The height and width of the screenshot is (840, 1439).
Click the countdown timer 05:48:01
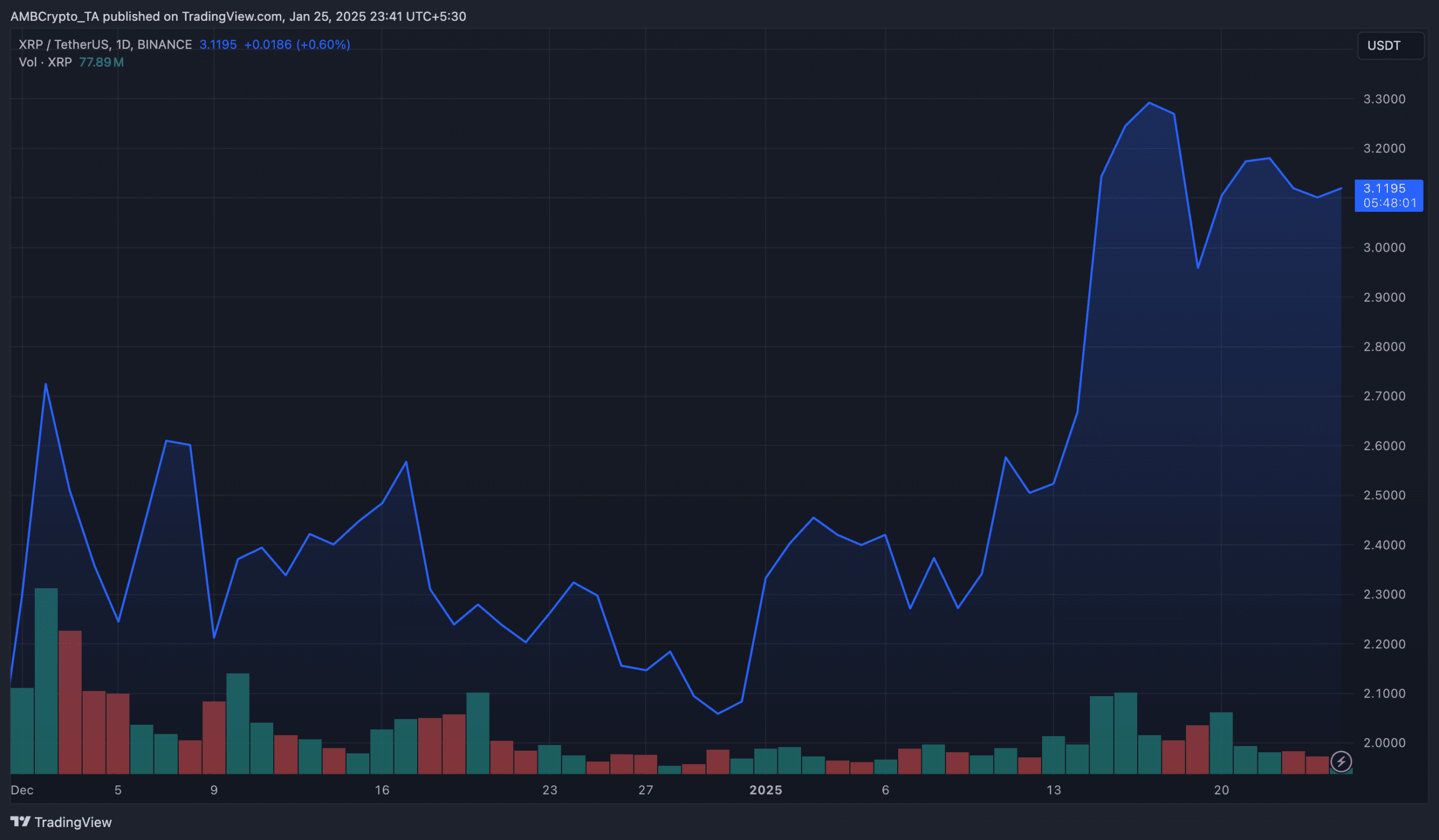(1390, 203)
